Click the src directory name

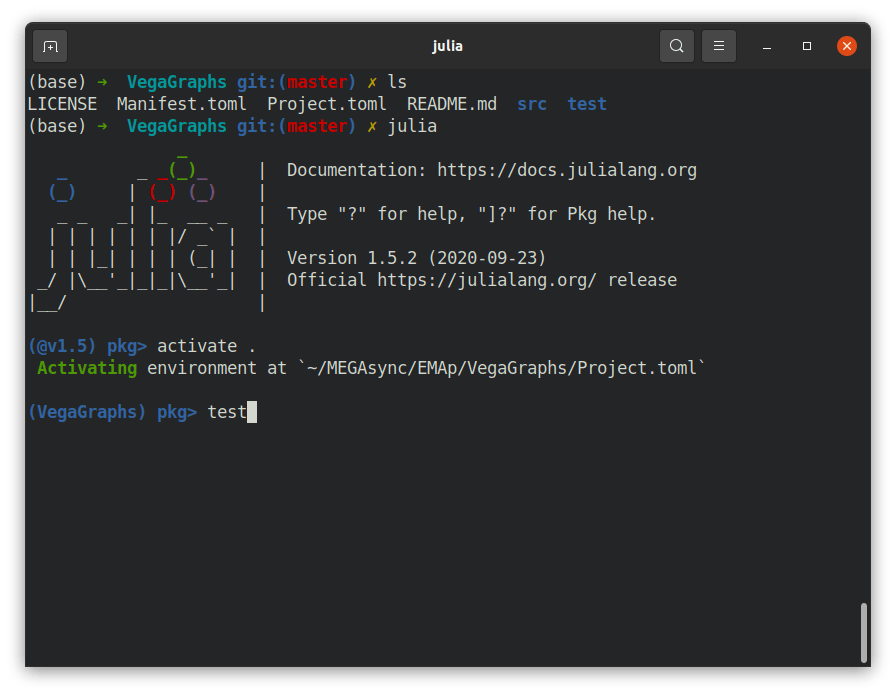click(532, 104)
